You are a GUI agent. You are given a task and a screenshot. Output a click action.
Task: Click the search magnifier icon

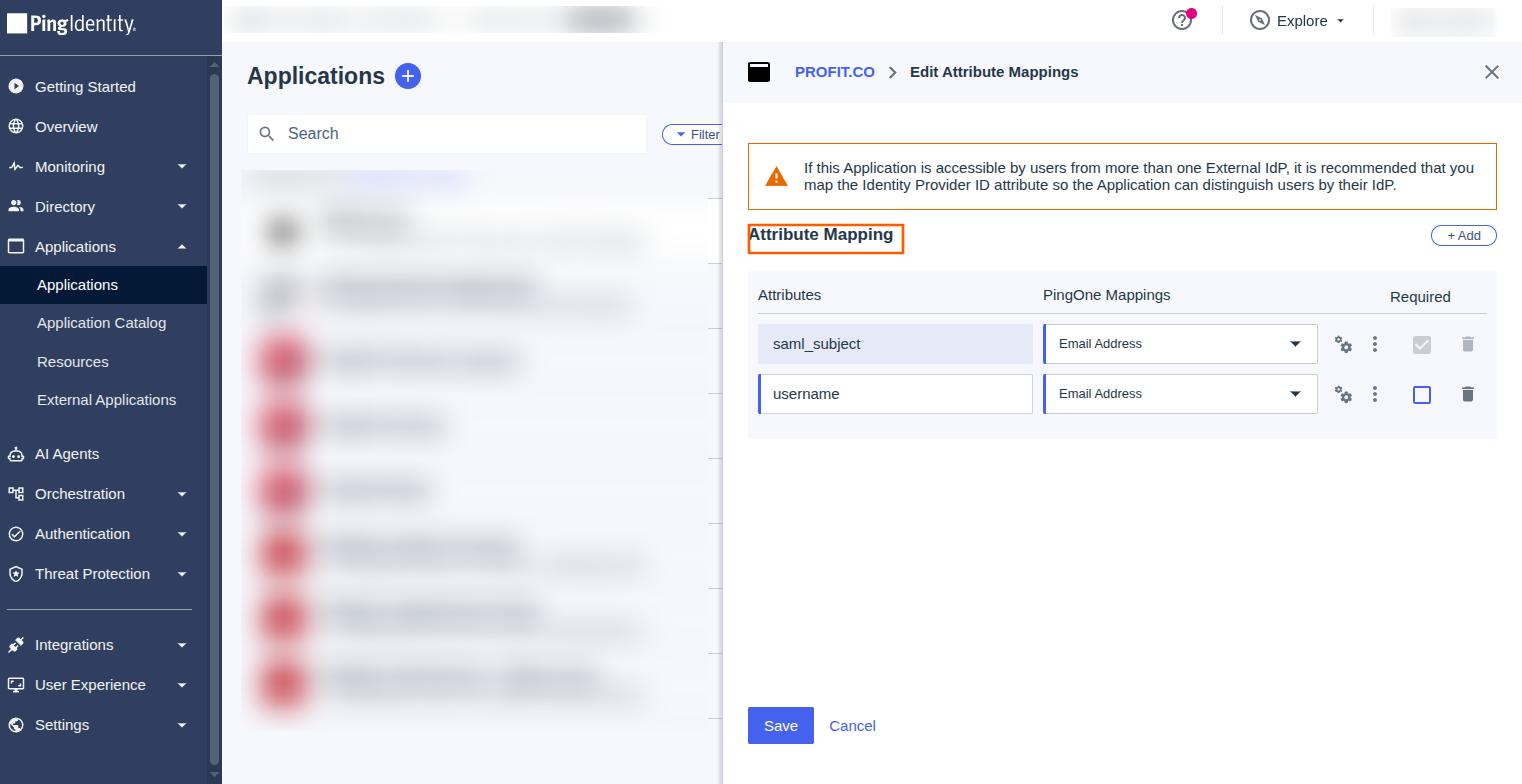pos(267,134)
